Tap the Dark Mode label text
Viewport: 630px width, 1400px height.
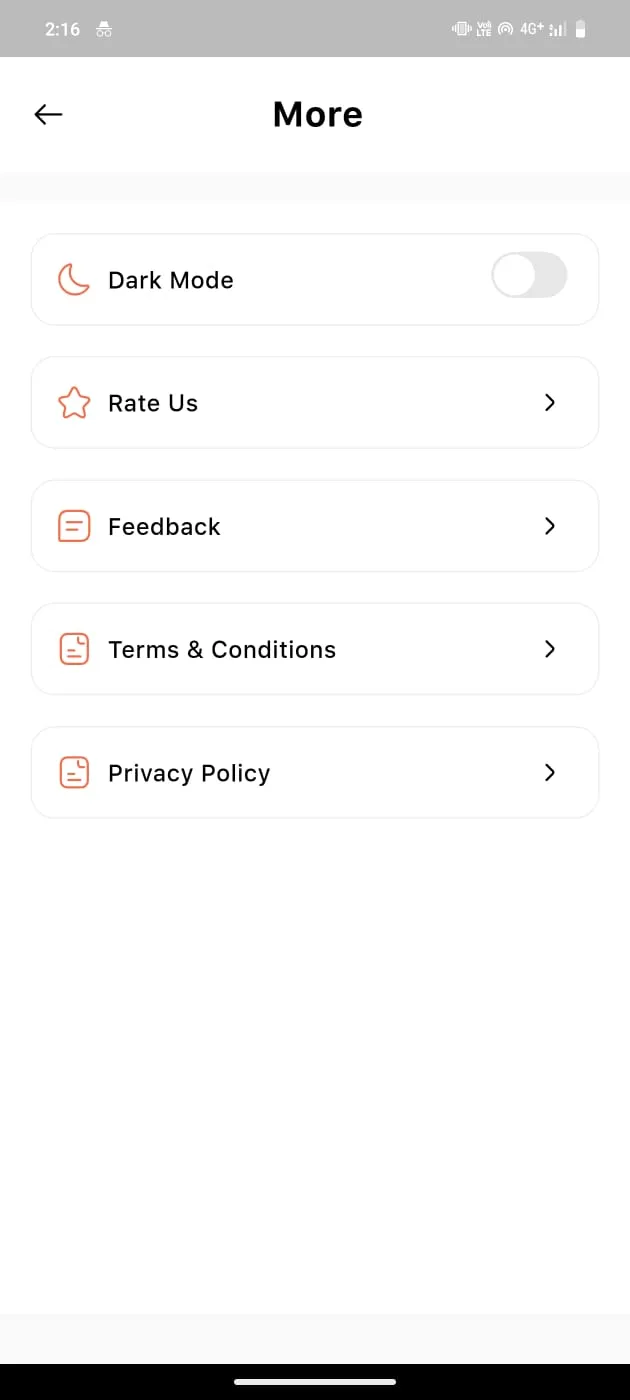[x=171, y=280]
